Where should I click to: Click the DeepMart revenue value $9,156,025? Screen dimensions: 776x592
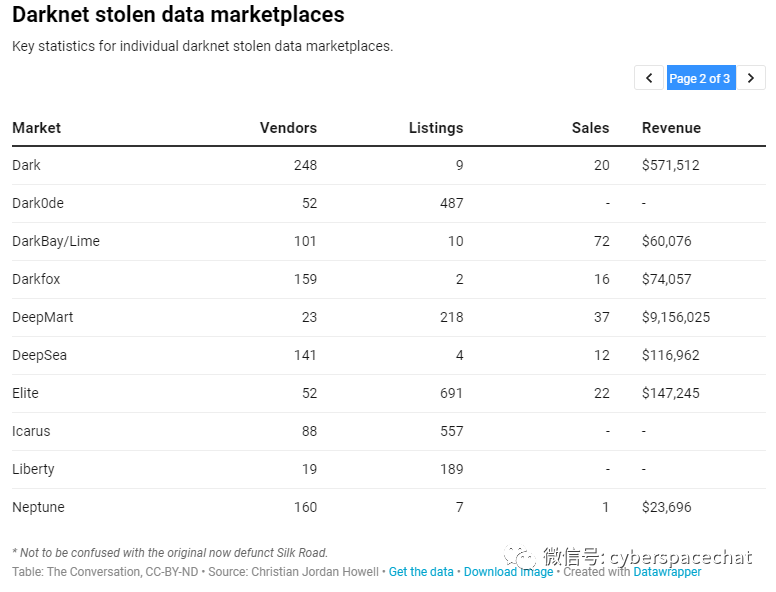point(676,317)
